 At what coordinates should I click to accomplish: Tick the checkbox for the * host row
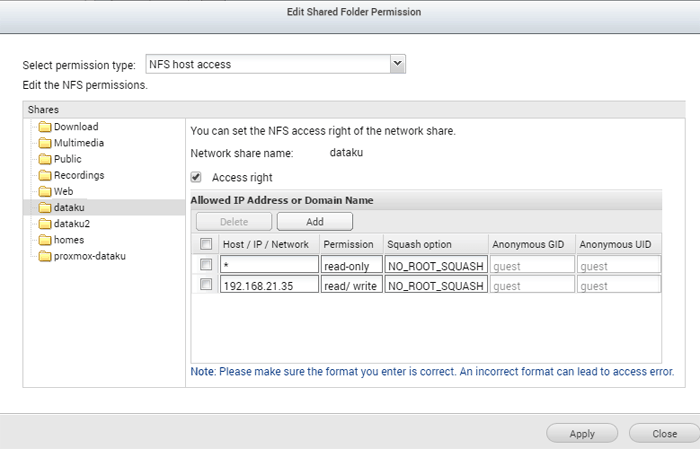tap(206, 265)
